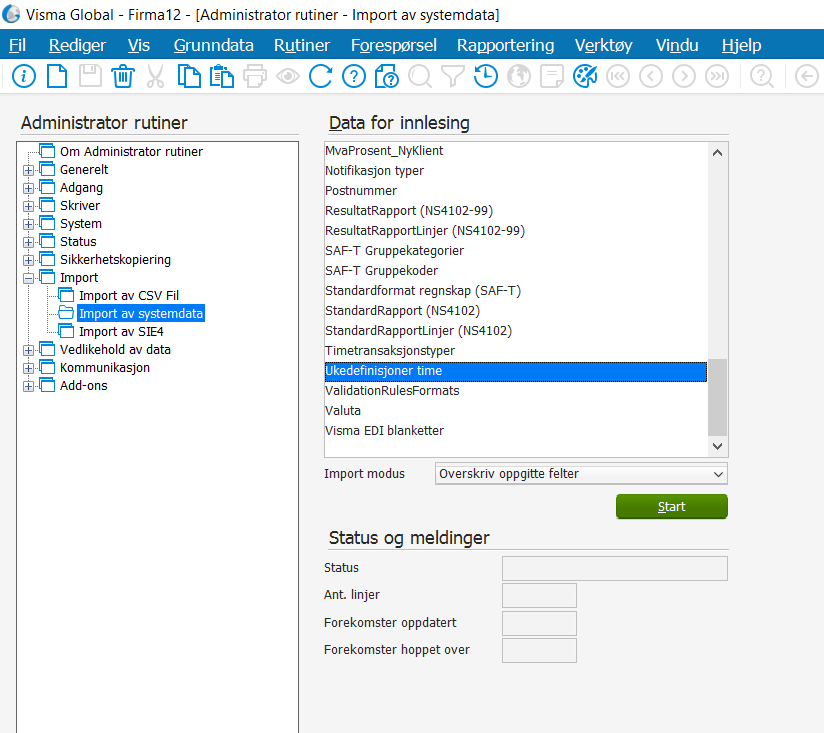Open the Vis menu
The image size is (824, 733).
(x=139, y=45)
